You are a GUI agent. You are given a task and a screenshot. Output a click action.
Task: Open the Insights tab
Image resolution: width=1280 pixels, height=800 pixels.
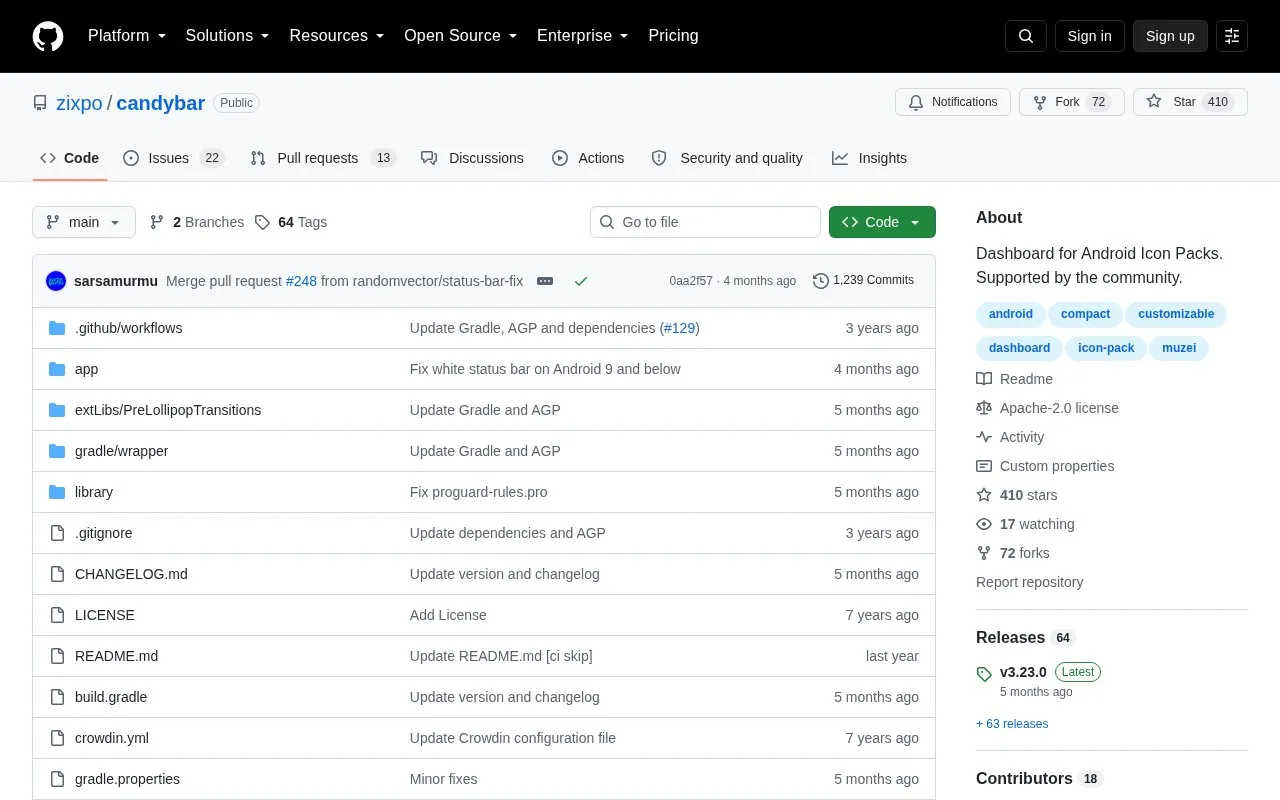(x=869, y=158)
